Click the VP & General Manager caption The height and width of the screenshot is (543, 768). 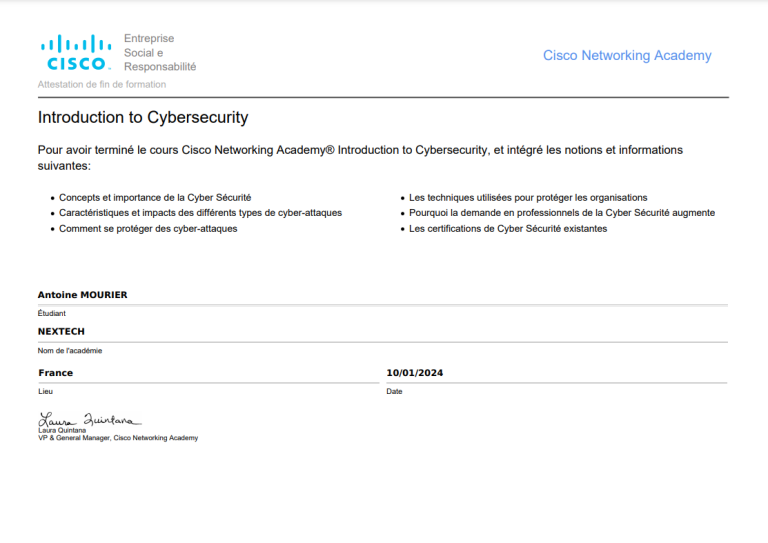coord(118,438)
